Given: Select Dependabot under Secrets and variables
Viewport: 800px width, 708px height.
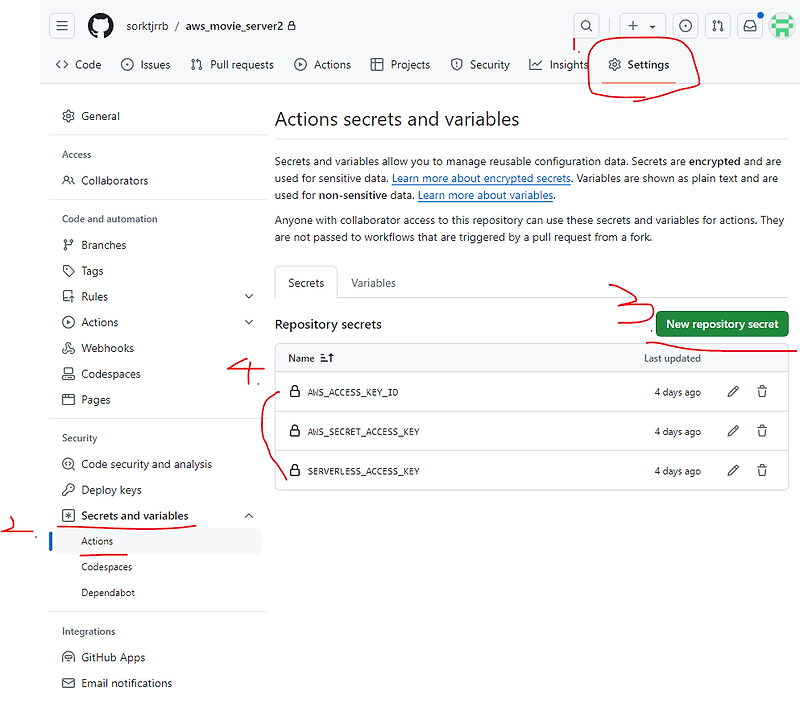Looking at the screenshot, I should click(x=108, y=592).
